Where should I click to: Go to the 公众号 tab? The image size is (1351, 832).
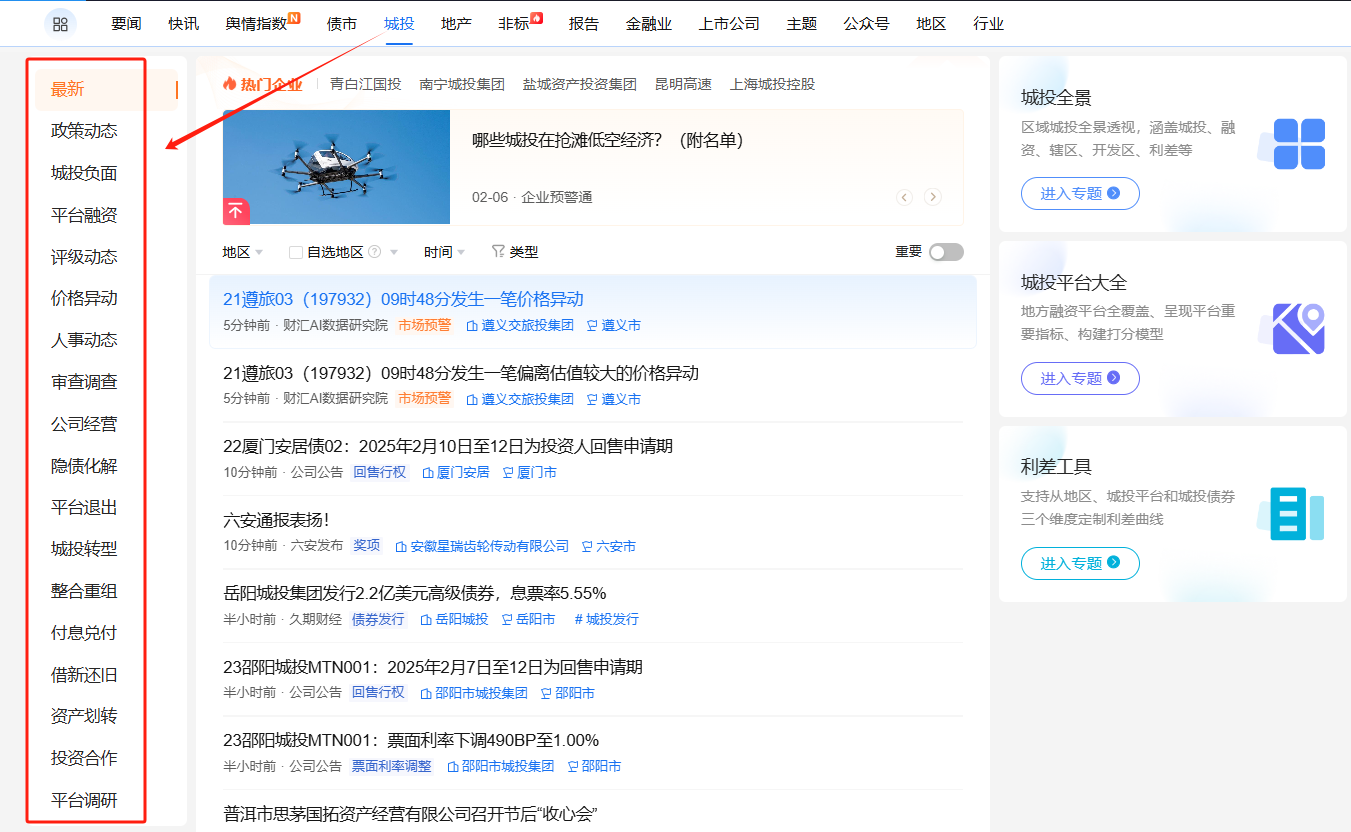866,23
